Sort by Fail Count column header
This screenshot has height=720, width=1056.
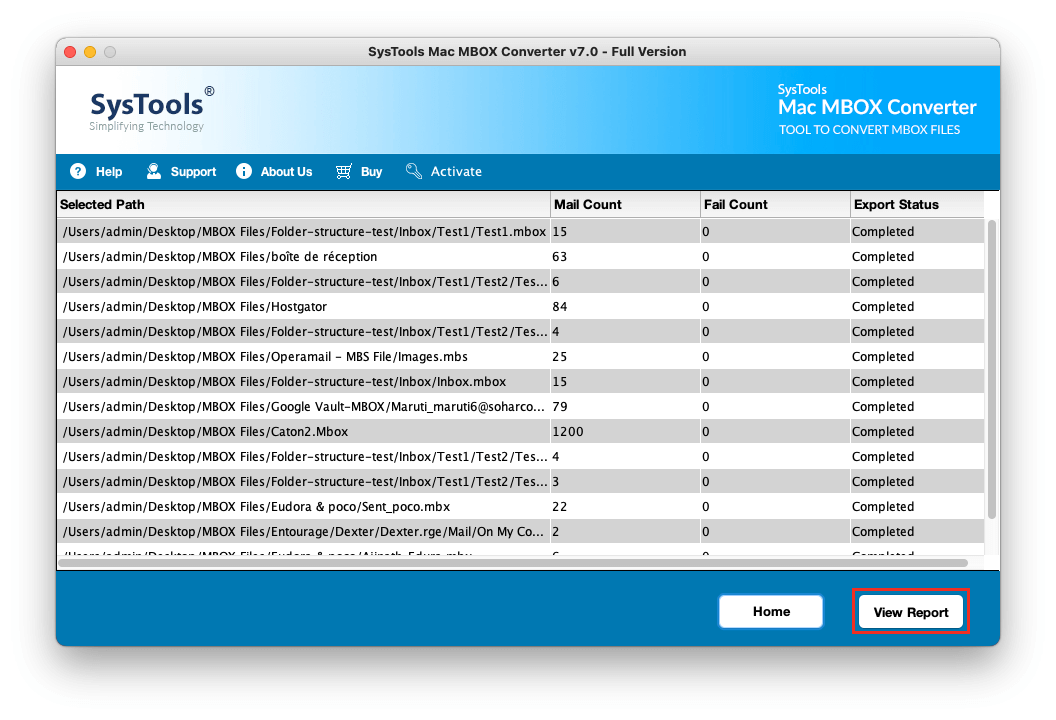(775, 205)
